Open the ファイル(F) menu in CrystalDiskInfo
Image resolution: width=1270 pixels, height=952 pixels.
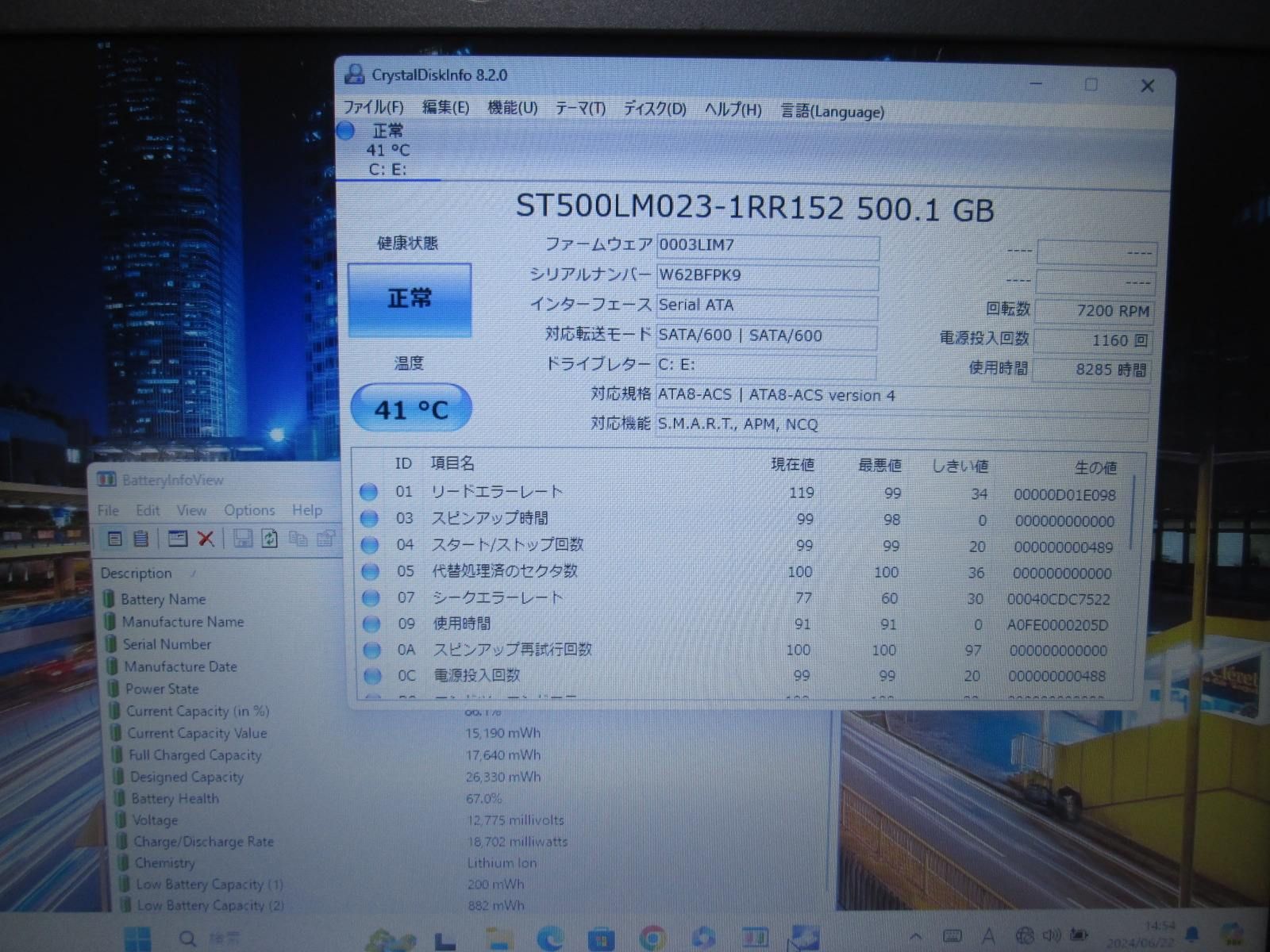373,107
